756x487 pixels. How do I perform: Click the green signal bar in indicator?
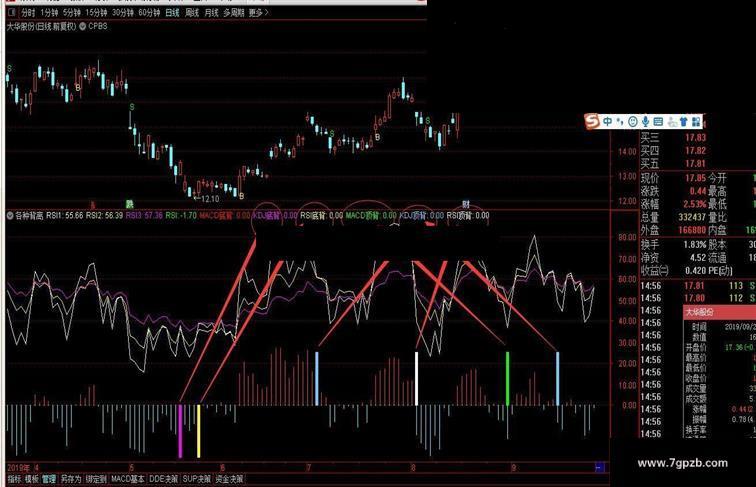coord(507,379)
